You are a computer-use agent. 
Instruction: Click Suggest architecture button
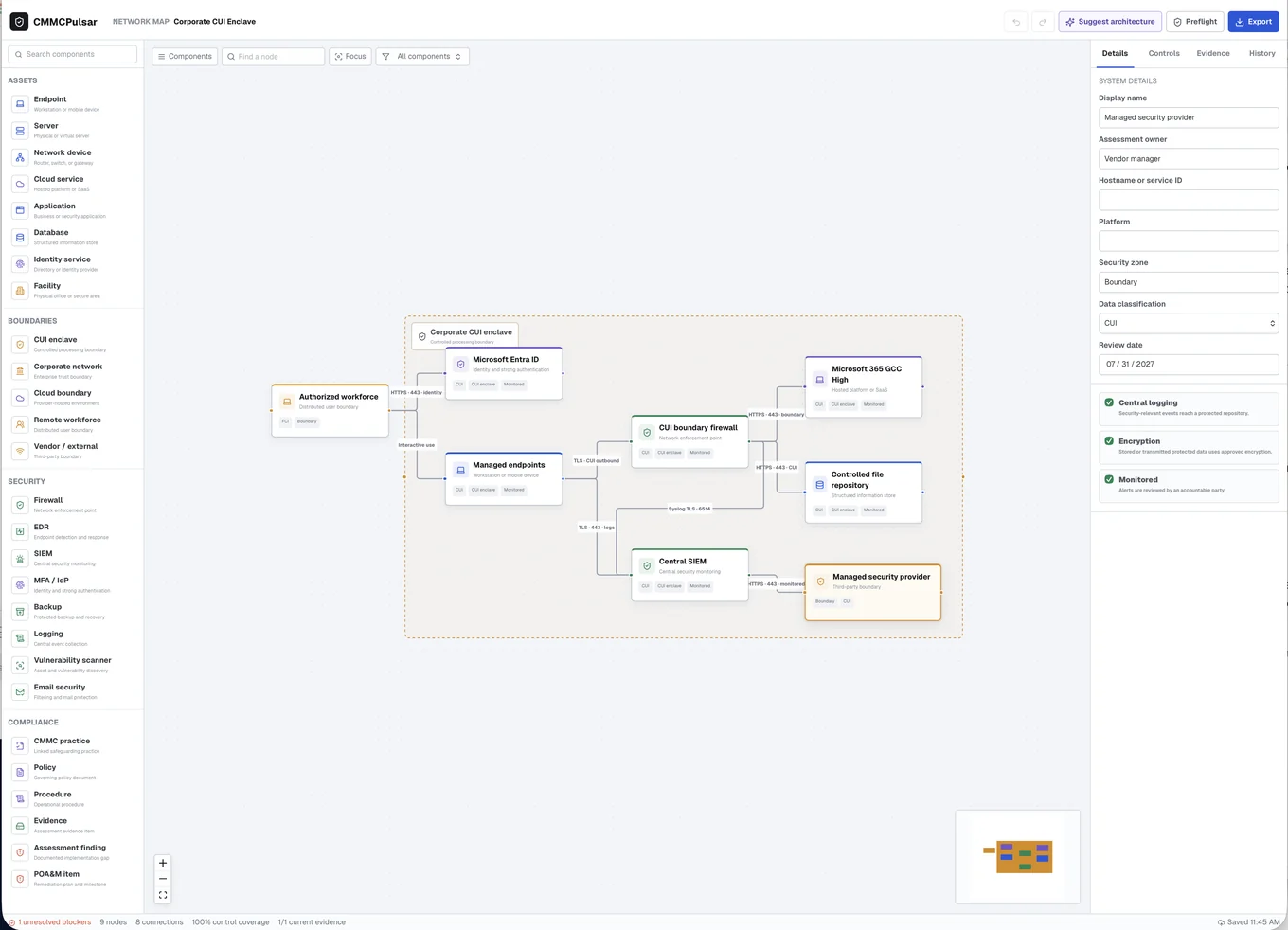point(1110,22)
